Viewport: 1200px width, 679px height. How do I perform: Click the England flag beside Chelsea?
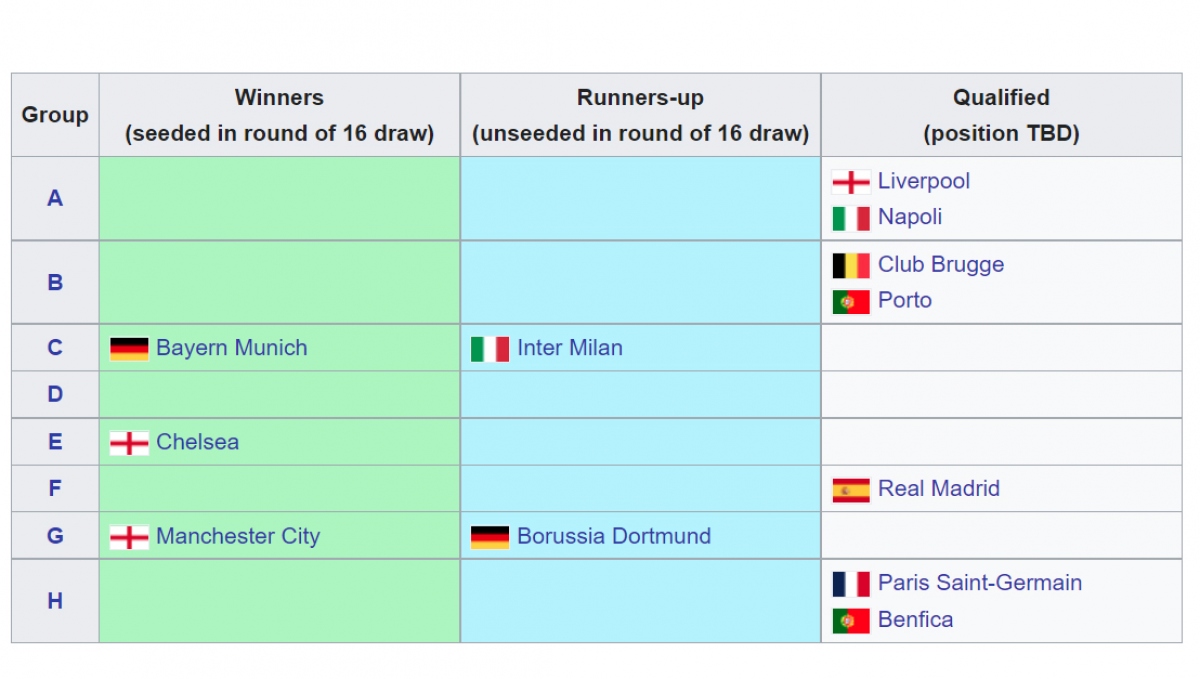click(x=129, y=443)
